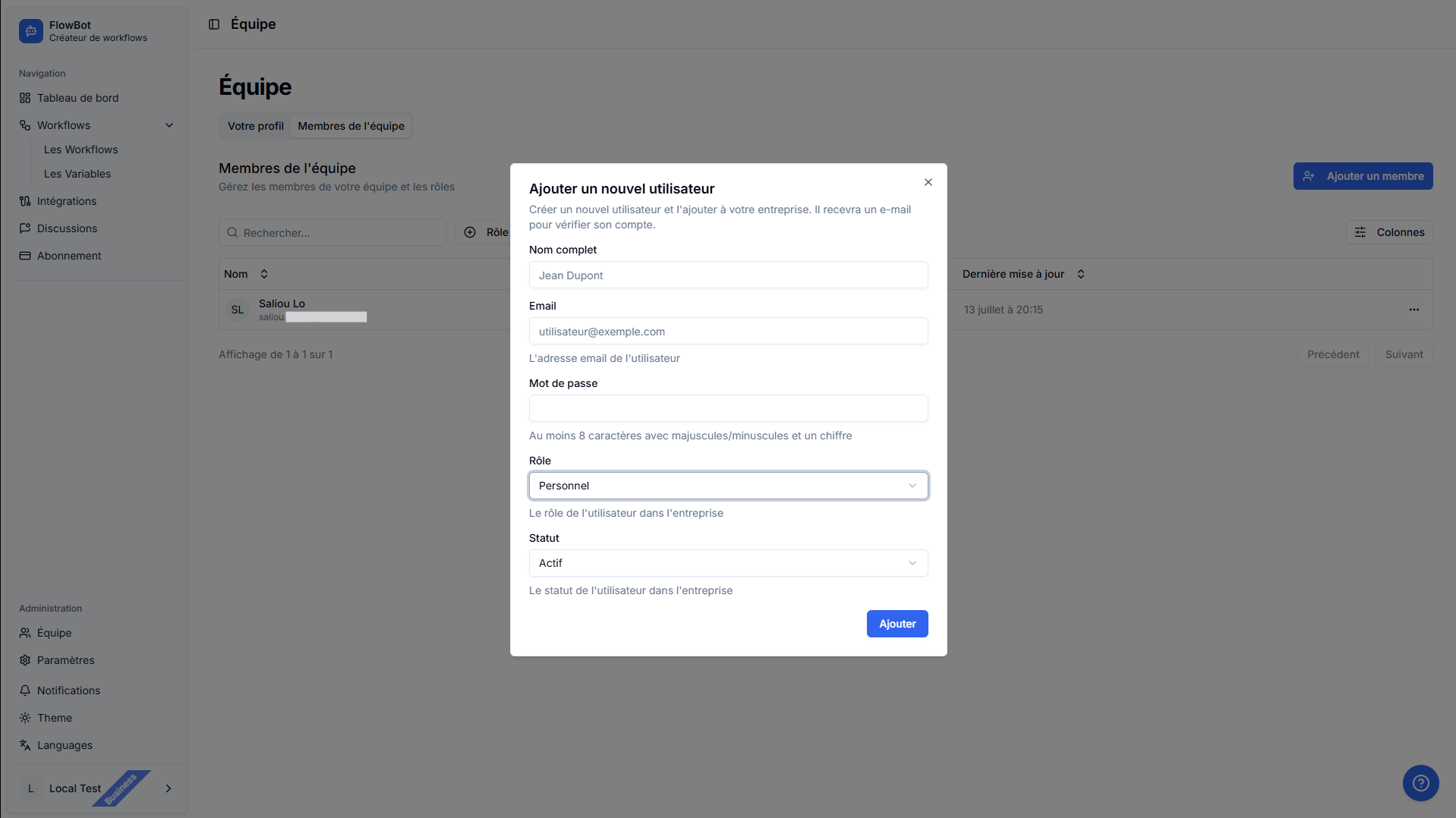Click the Notifications bell icon
The width and height of the screenshot is (1456, 818).
pos(25,691)
